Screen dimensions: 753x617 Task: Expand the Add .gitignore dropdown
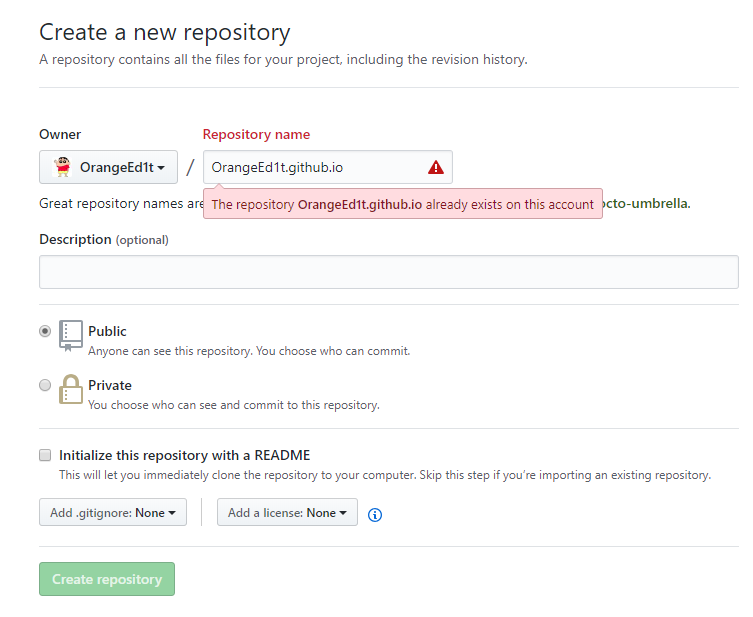point(112,513)
